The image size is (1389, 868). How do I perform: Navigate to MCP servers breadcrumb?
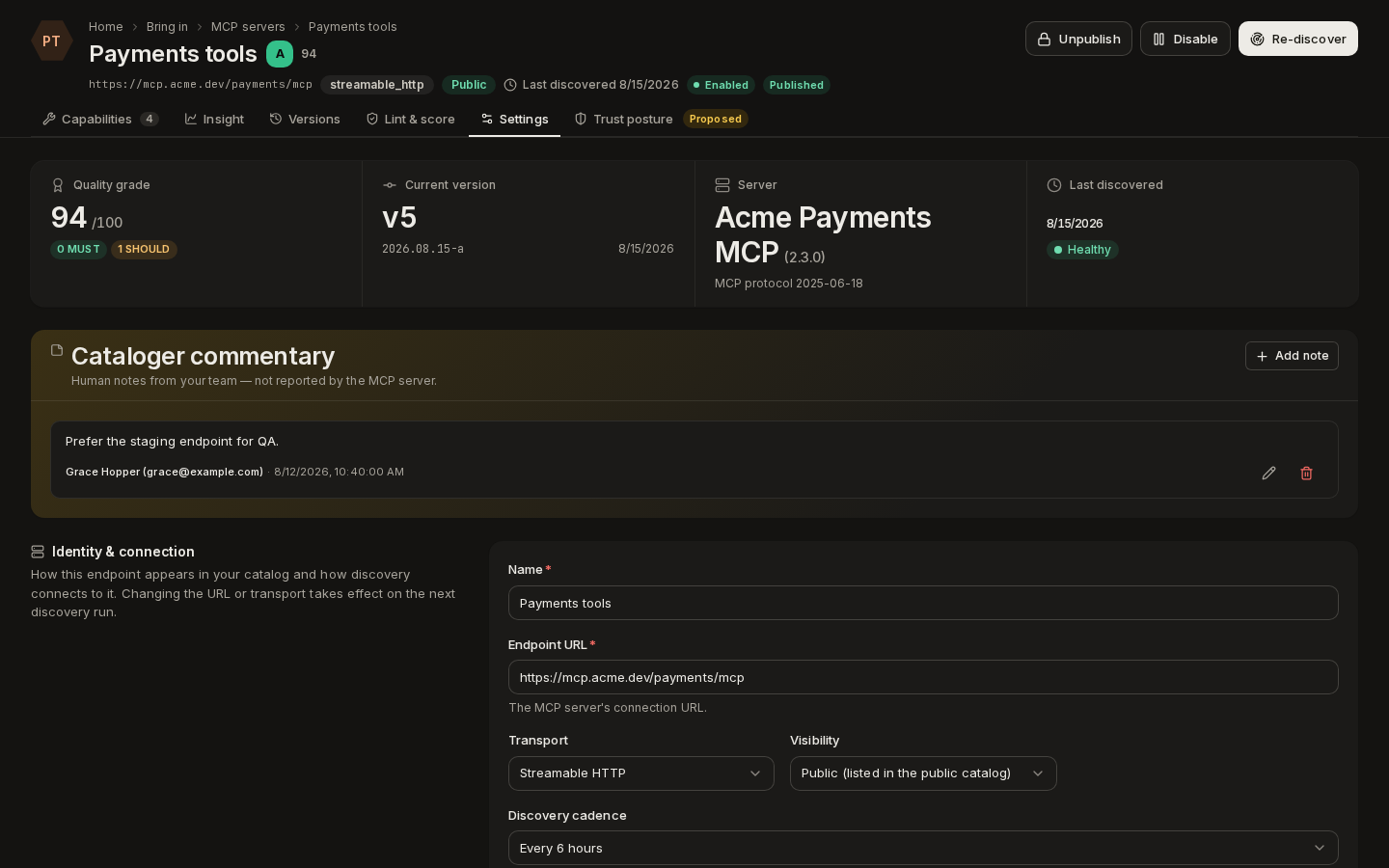248,27
